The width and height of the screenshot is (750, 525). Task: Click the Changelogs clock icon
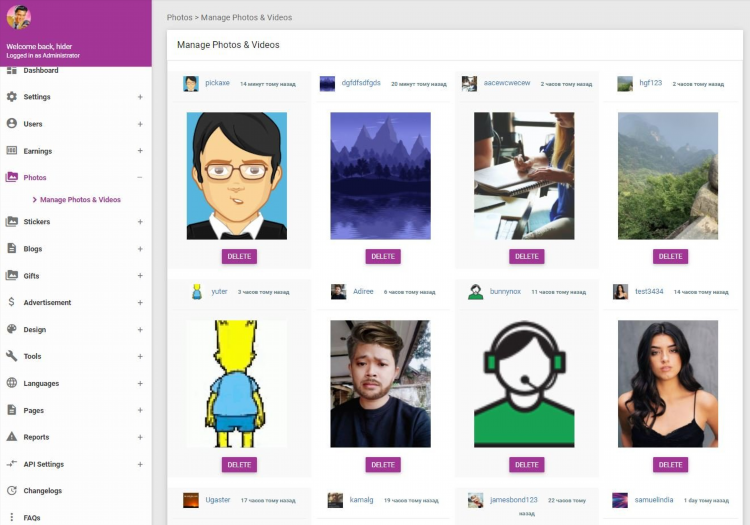(11, 491)
